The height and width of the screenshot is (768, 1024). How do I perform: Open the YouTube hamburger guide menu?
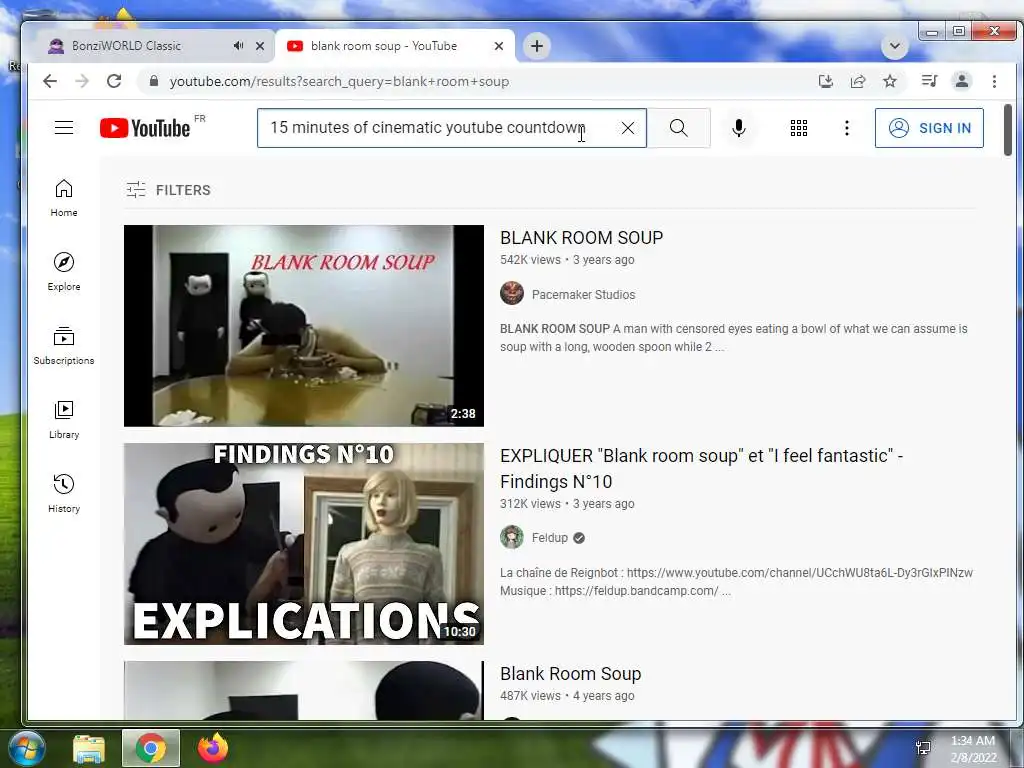coord(63,127)
